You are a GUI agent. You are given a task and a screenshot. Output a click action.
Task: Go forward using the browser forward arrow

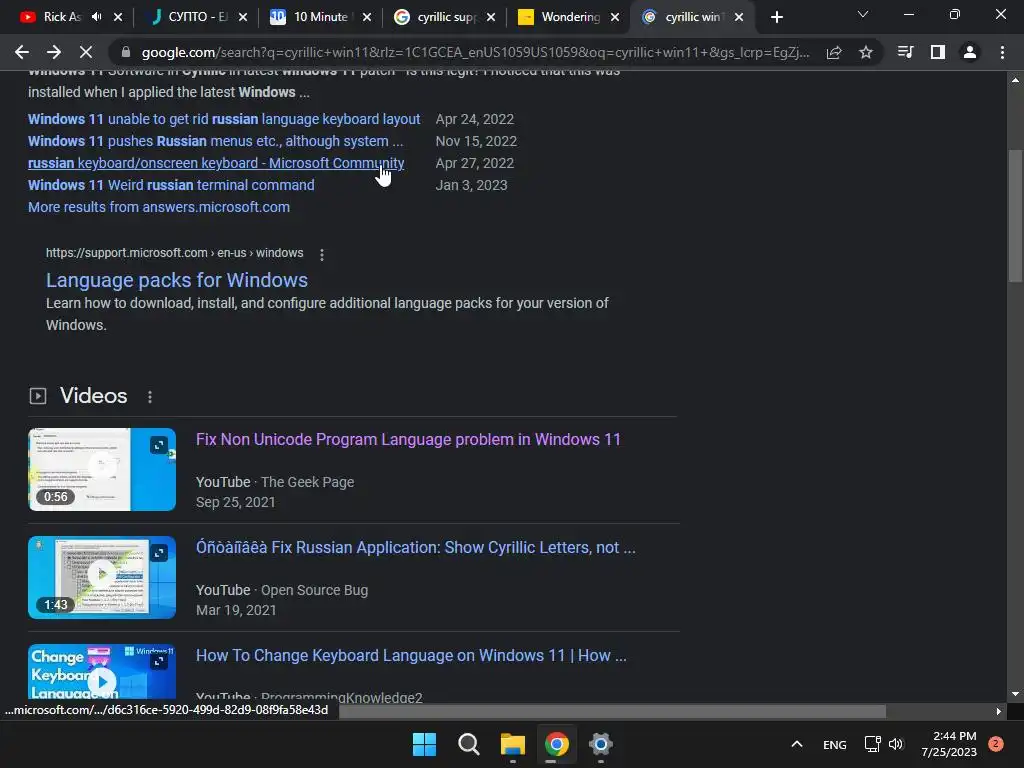pyautogui.click(x=54, y=52)
